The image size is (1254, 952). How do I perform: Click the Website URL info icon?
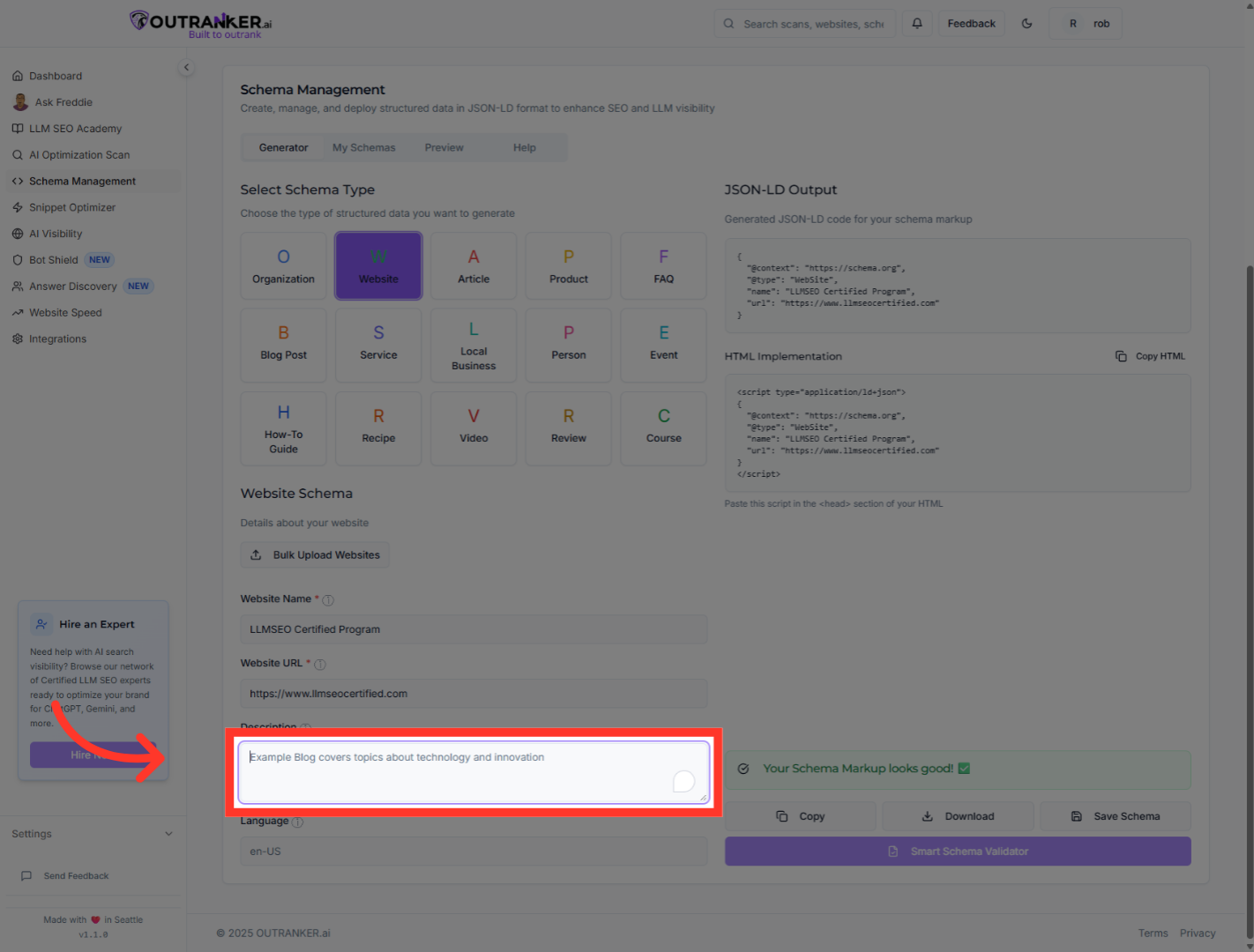(320, 665)
